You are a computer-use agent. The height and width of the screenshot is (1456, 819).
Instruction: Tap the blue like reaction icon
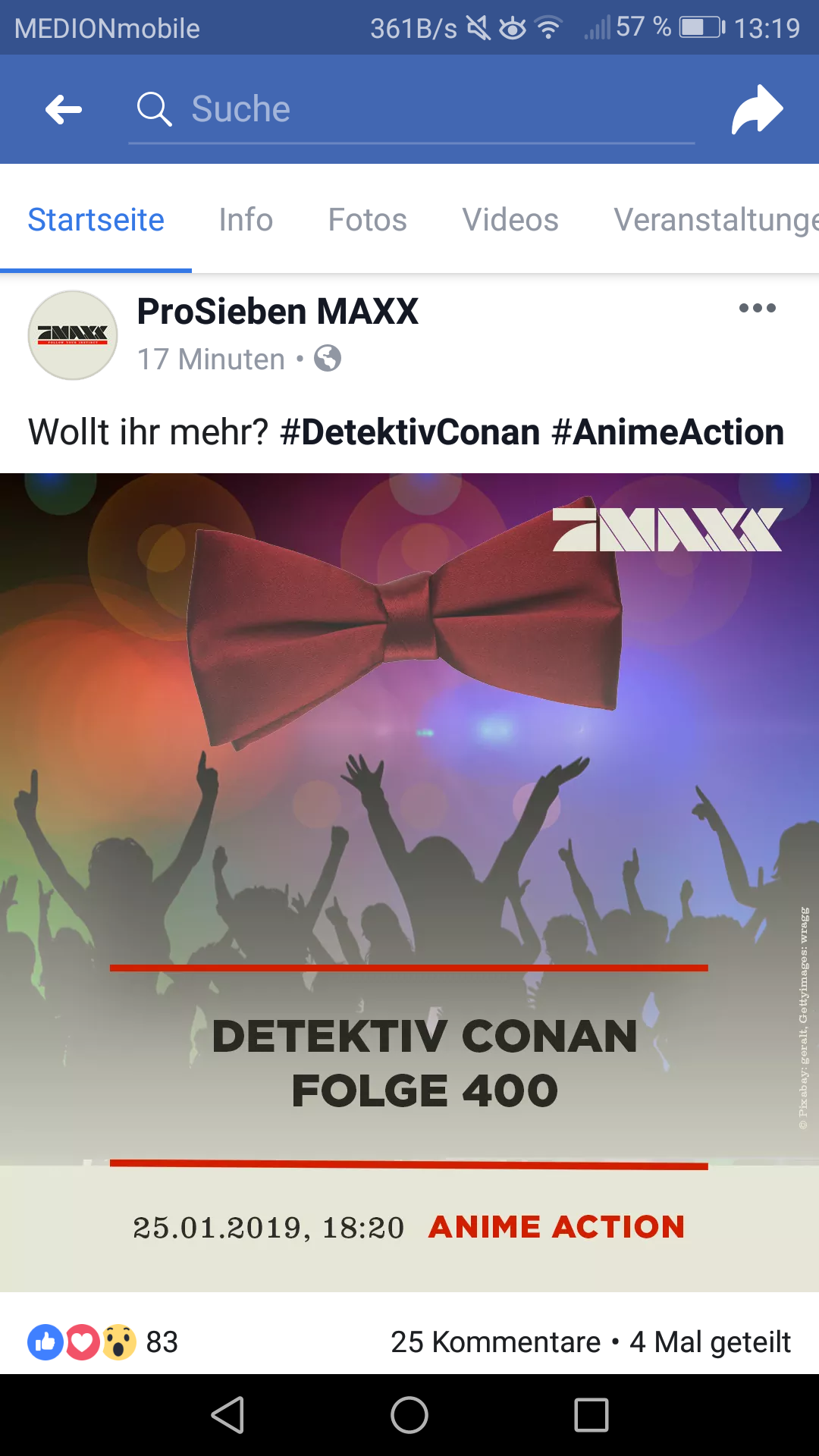pyautogui.click(x=45, y=1342)
